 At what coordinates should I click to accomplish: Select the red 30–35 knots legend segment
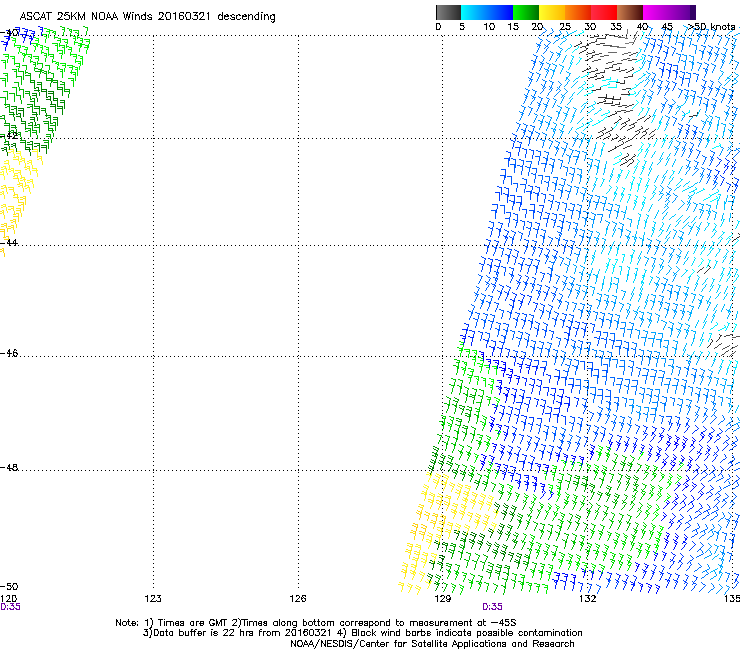[x=604, y=12]
